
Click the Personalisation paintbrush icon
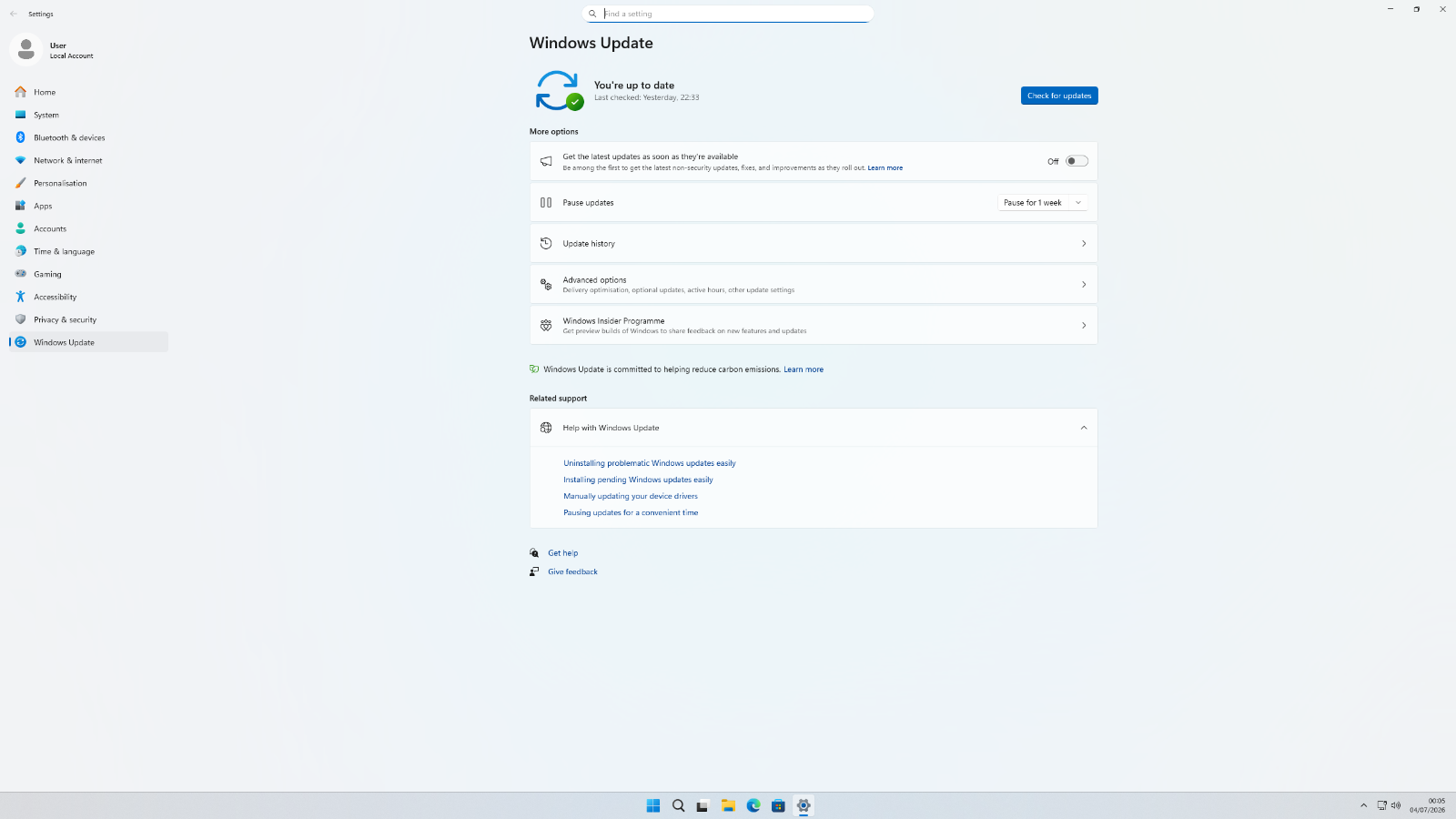coord(20,183)
